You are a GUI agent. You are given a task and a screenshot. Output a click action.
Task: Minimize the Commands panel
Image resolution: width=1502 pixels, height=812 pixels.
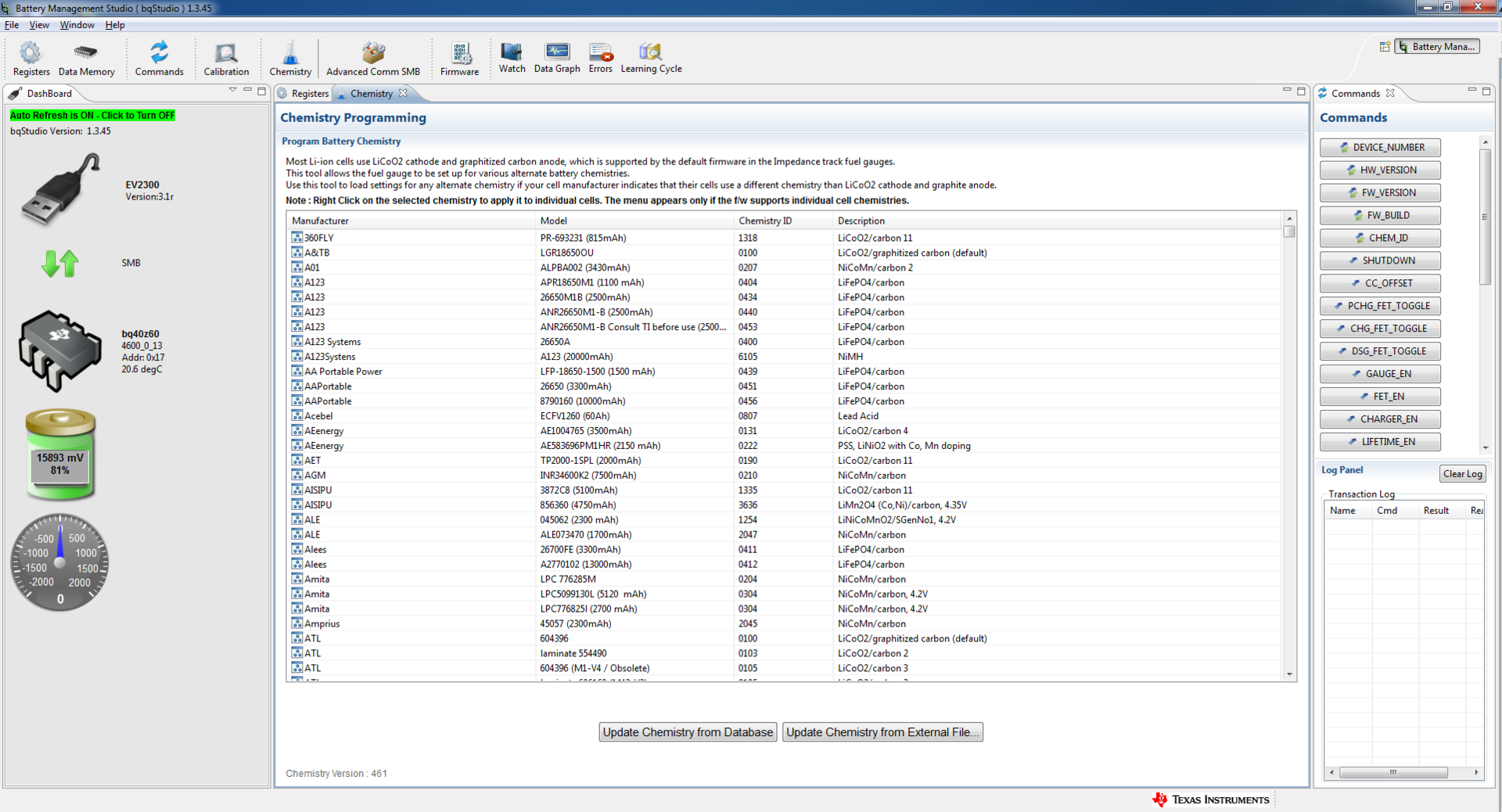(x=1471, y=91)
